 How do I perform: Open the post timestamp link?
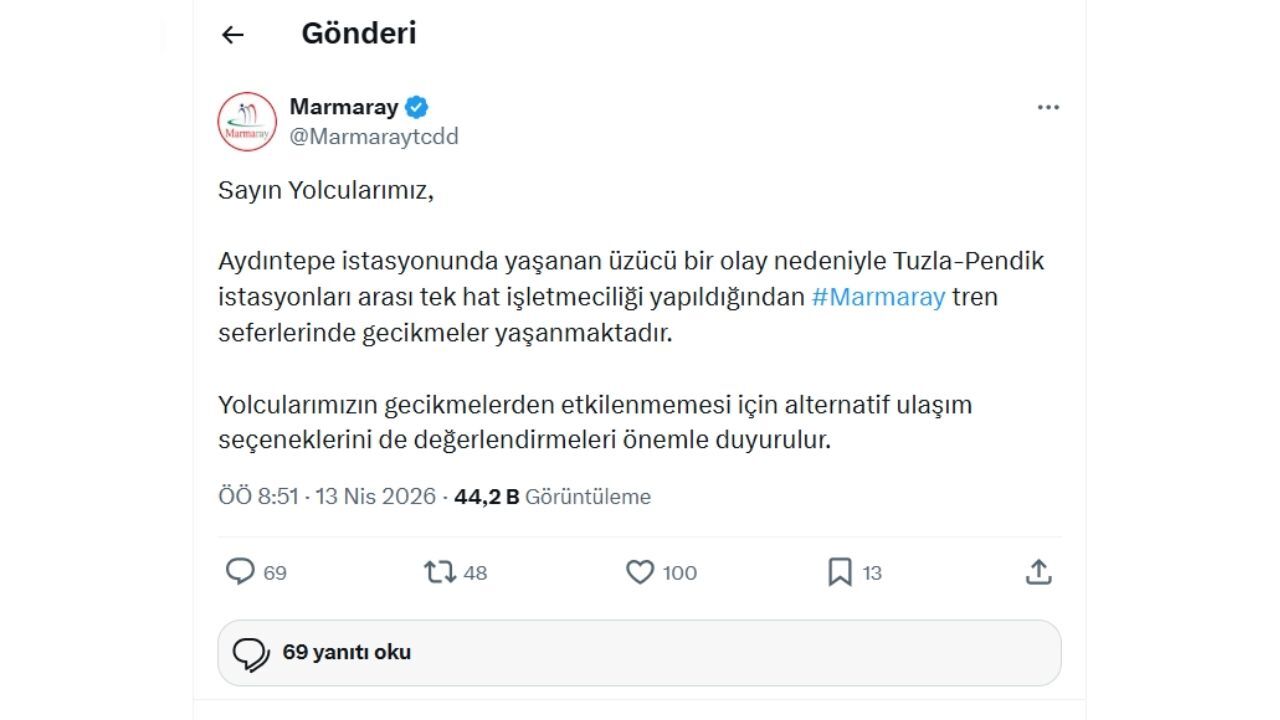pos(328,496)
